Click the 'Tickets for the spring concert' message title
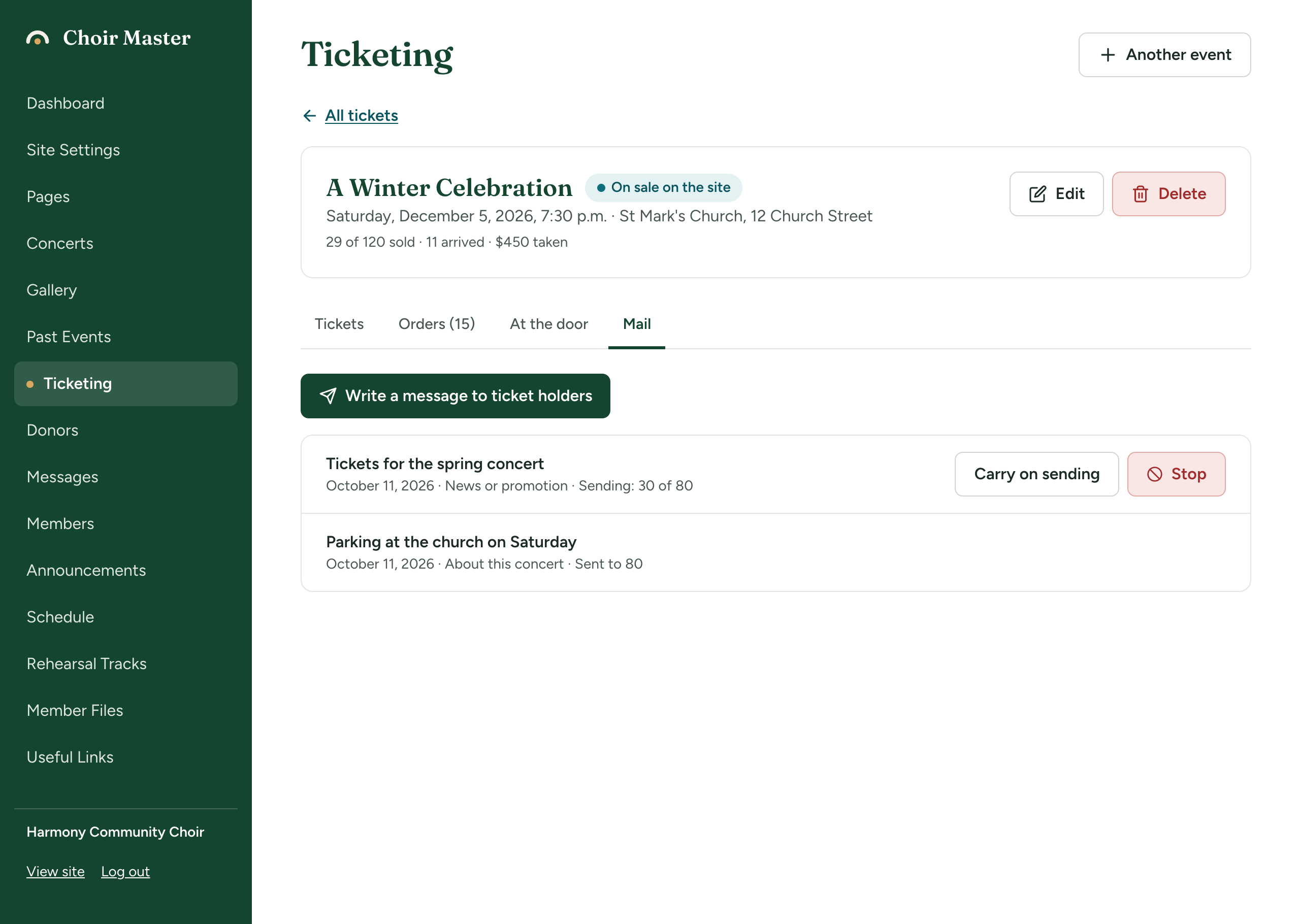The width and height of the screenshot is (1300, 924). (x=435, y=464)
